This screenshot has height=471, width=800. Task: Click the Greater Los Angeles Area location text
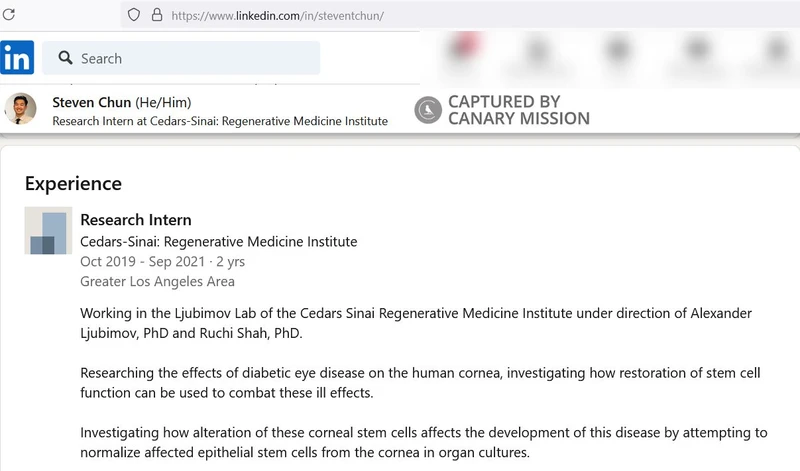(157, 281)
